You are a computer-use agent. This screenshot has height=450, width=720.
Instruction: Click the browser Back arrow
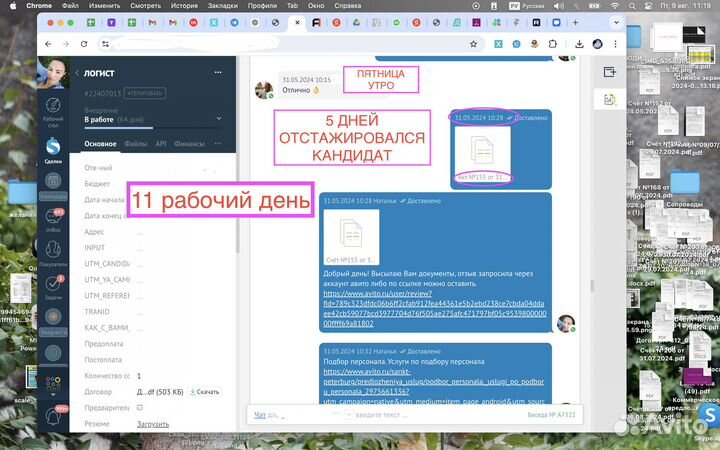pyautogui.click(x=48, y=44)
